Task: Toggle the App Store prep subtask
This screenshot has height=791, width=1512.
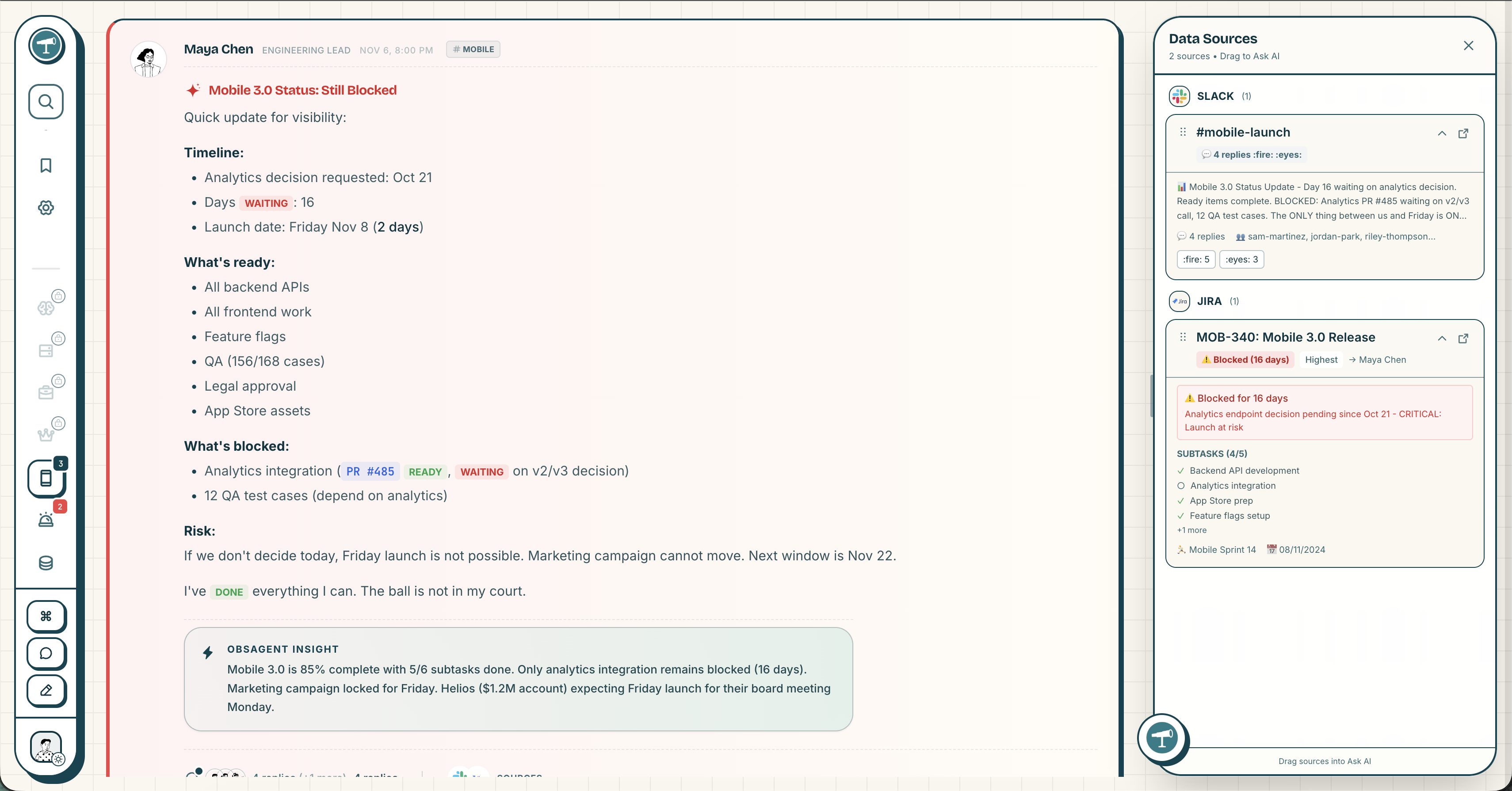Action: click(1181, 501)
